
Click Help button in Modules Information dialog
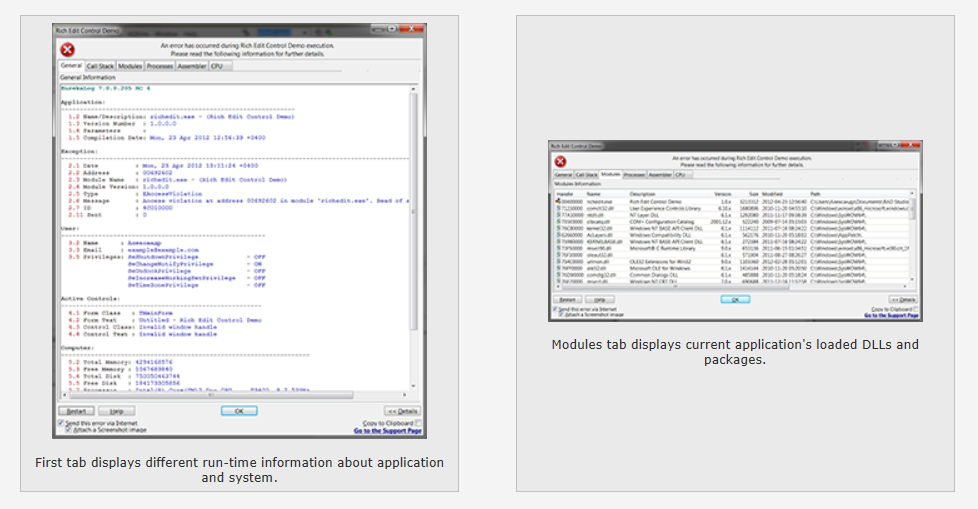pyautogui.click(x=599, y=299)
